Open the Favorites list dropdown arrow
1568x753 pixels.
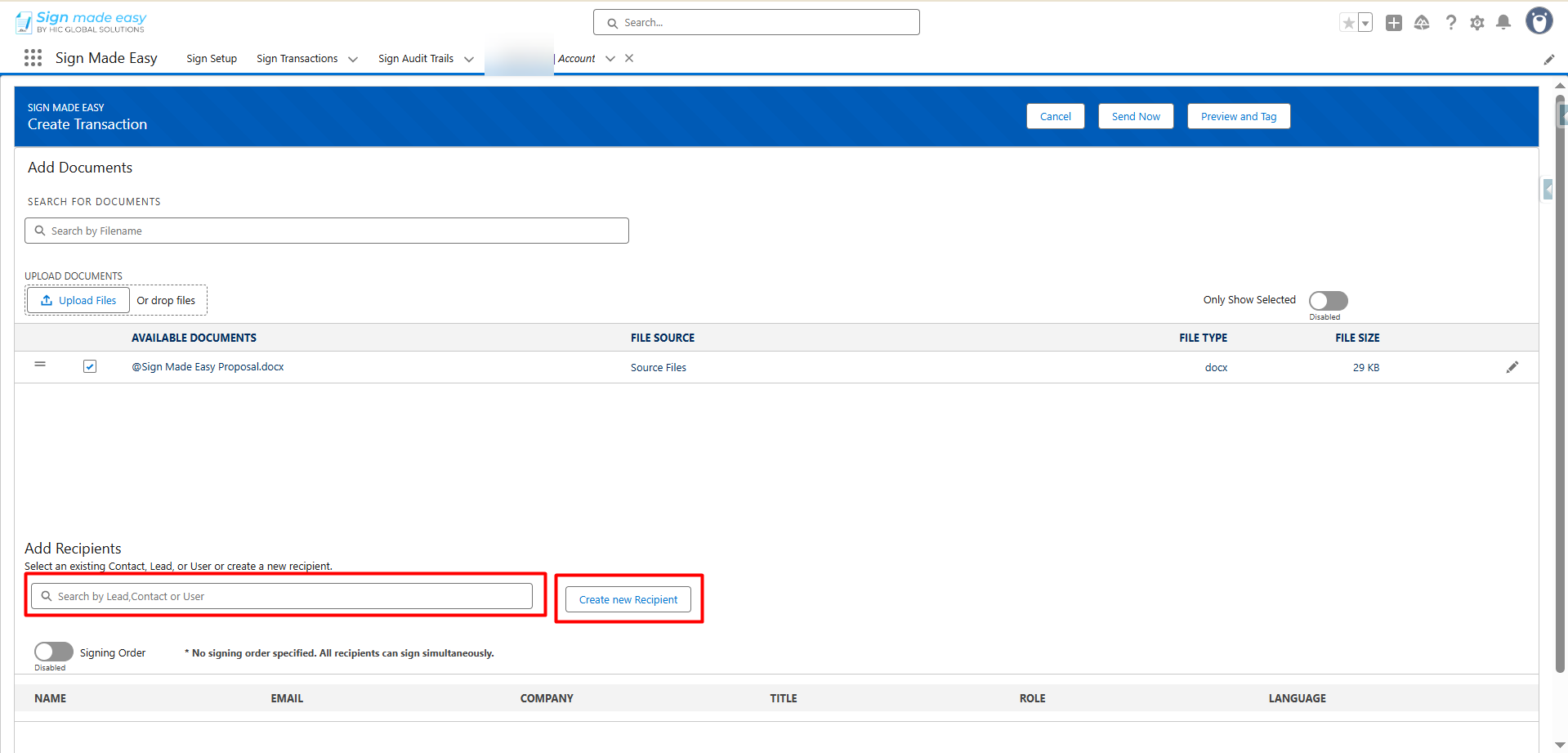point(1365,23)
